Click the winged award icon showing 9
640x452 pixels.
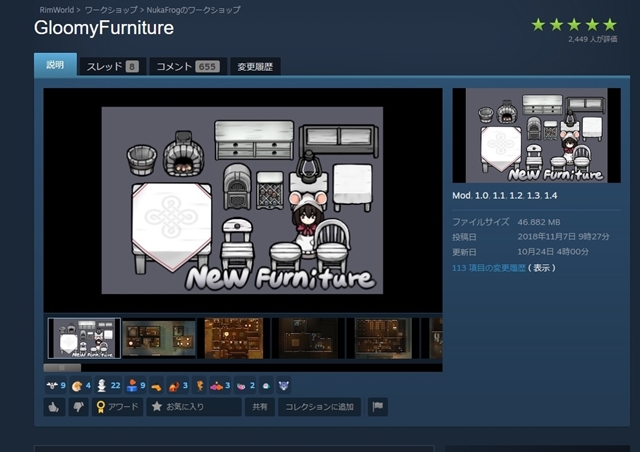click(x=56, y=385)
